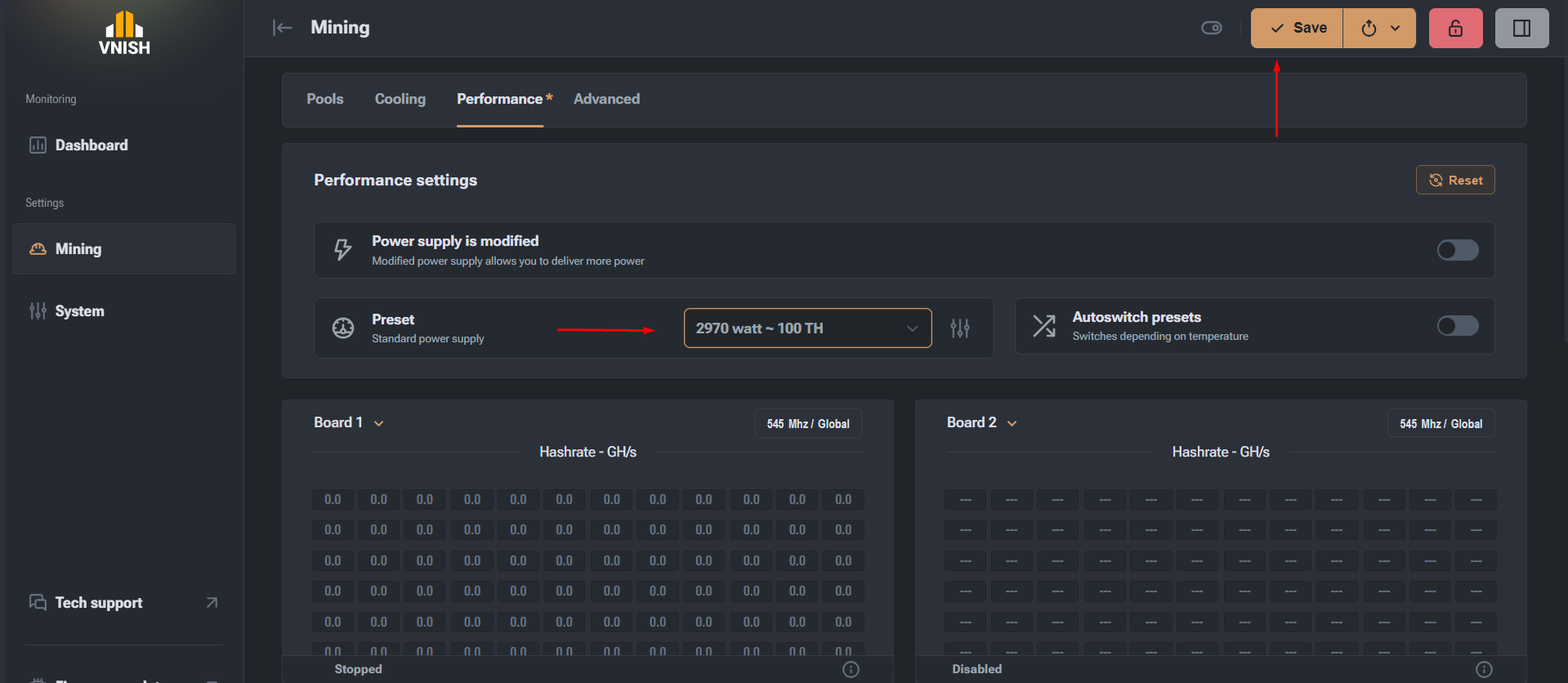
Task: Select the Performance tab
Action: (x=500, y=99)
